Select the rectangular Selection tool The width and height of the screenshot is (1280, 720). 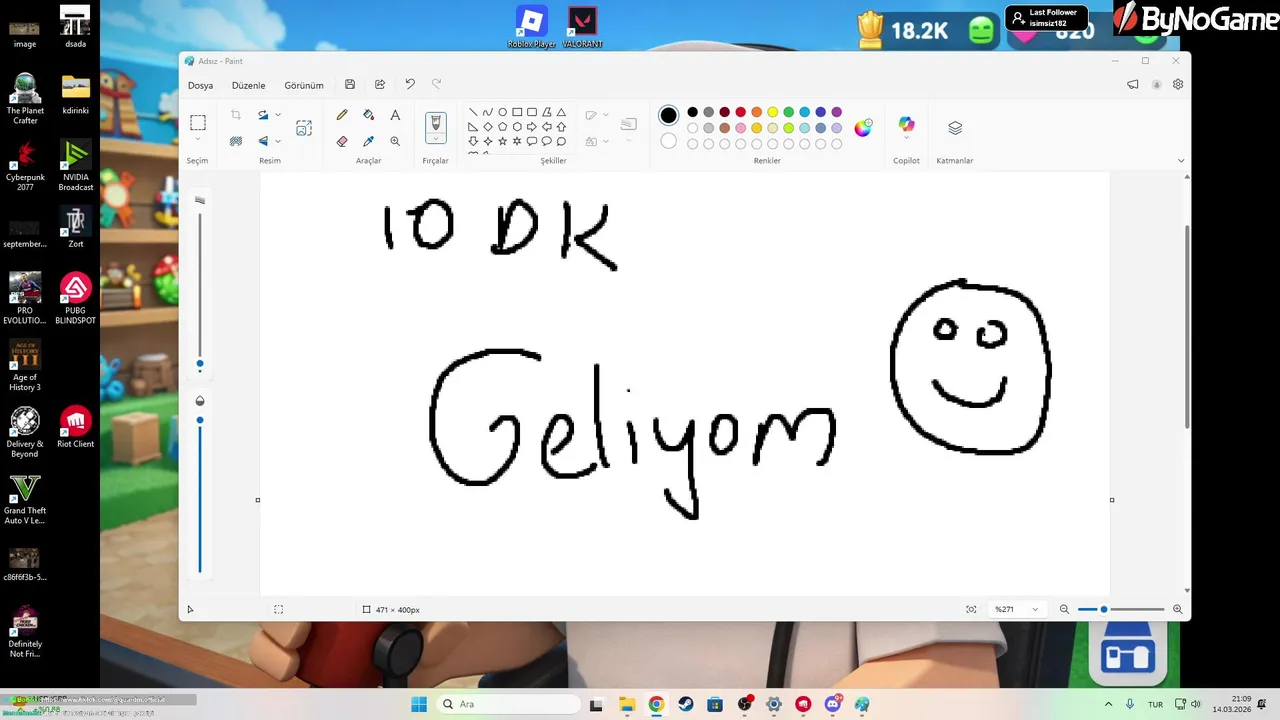pos(198,123)
